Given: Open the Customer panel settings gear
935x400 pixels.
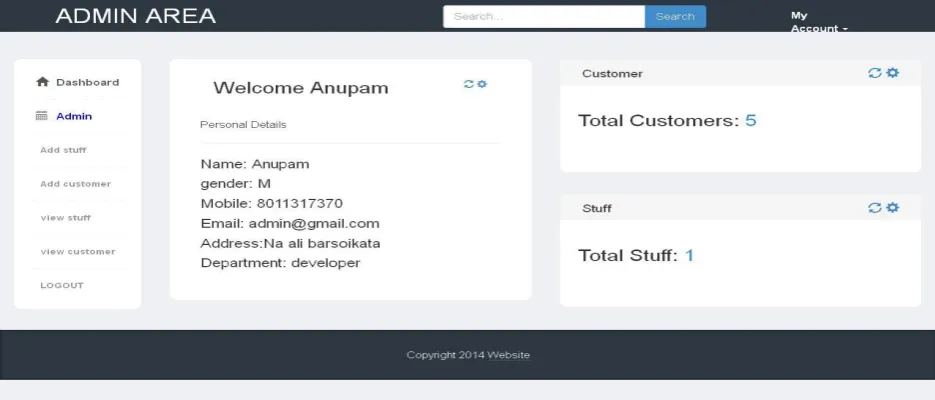Looking at the screenshot, I should [x=892, y=73].
